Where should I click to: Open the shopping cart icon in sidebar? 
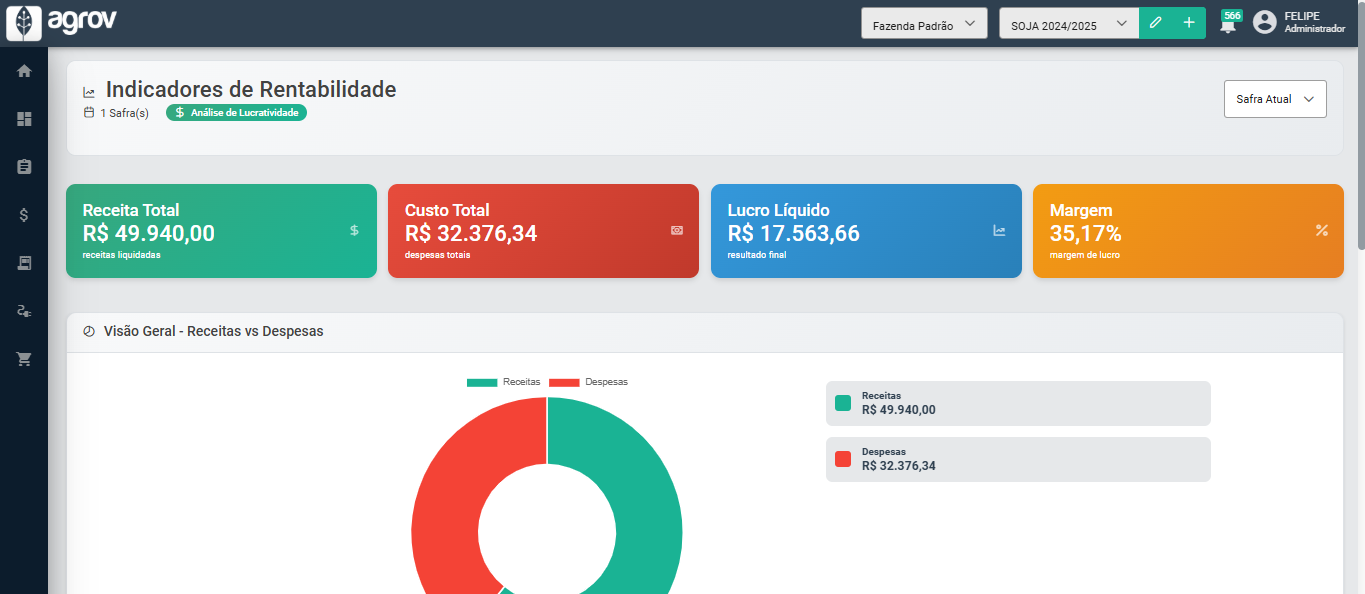click(x=24, y=359)
